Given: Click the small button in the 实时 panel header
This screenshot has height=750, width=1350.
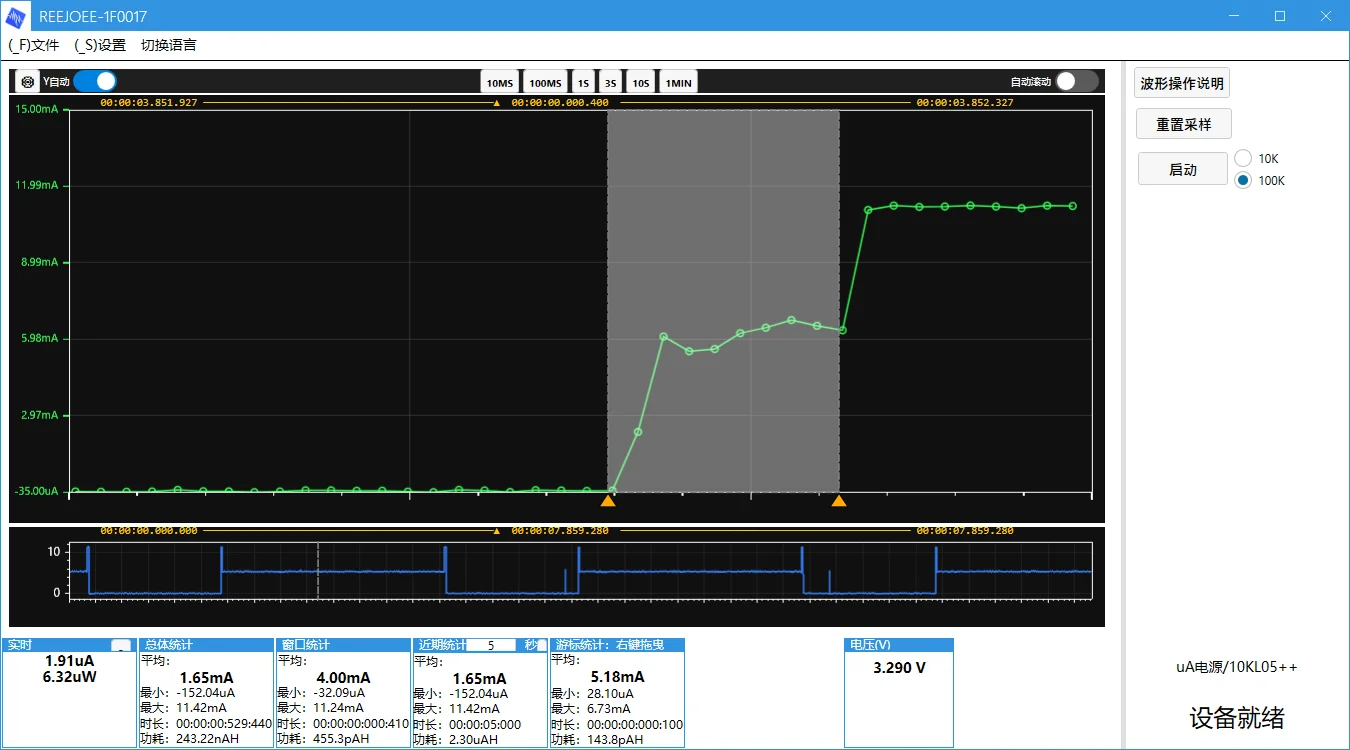Looking at the screenshot, I should [x=121, y=645].
